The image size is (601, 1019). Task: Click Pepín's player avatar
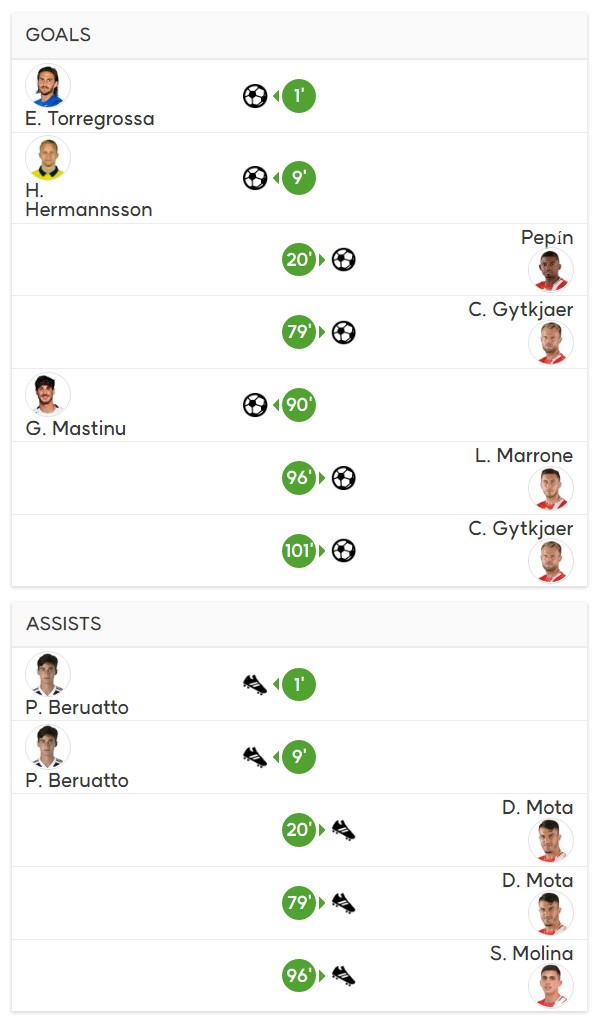pyautogui.click(x=551, y=270)
